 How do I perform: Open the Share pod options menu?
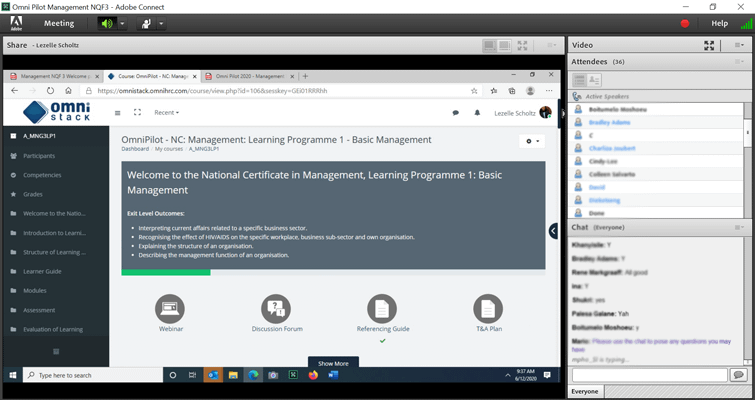pyautogui.click(x=551, y=45)
